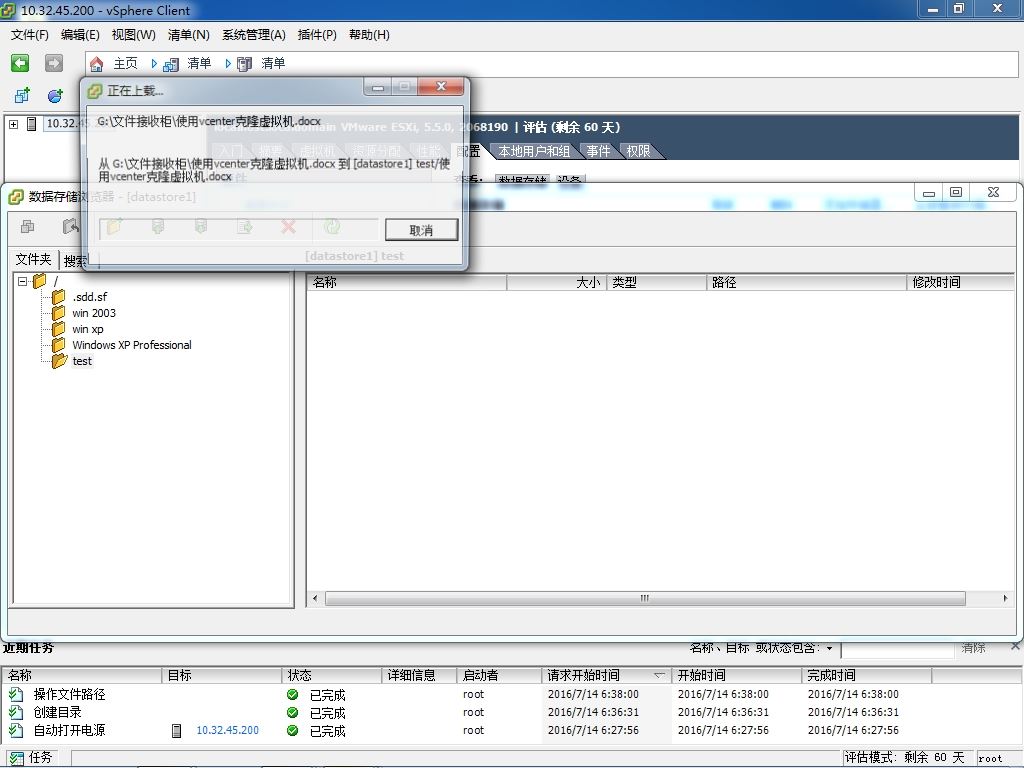
Task: Click the 路径 column header
Action: point(807,282)
